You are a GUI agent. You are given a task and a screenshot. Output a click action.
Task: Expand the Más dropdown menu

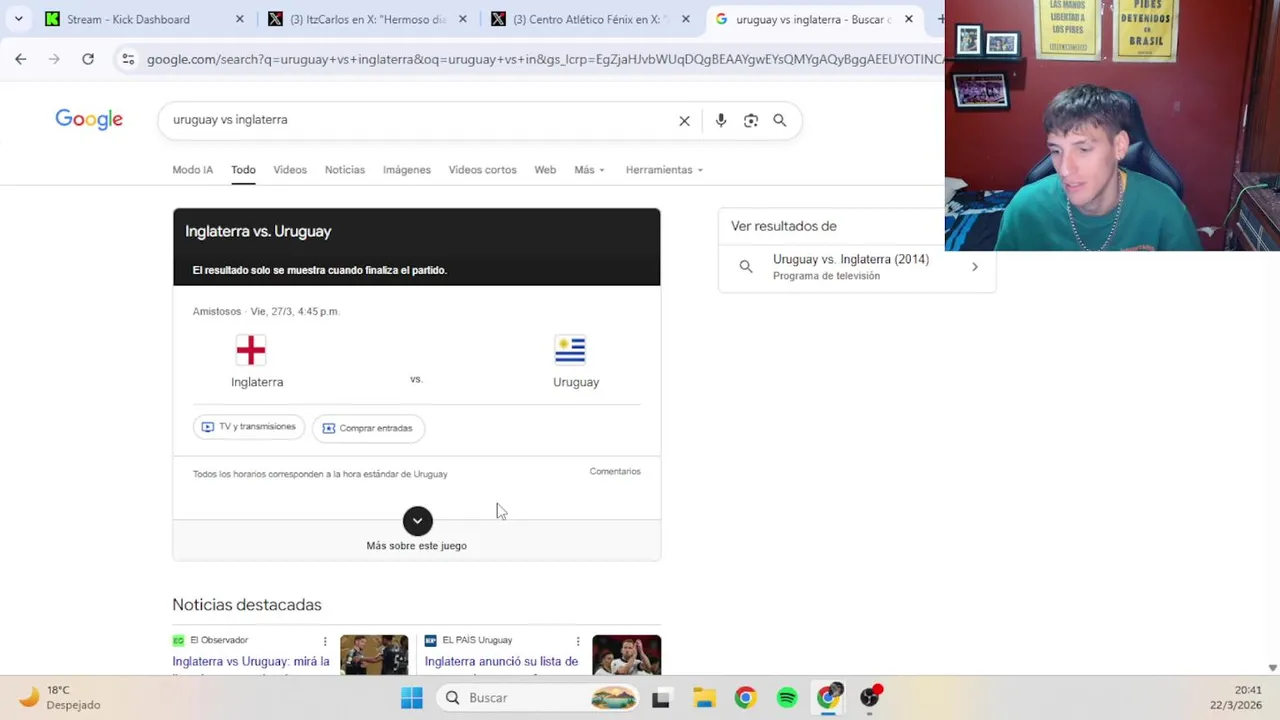(x=589, y=170)
